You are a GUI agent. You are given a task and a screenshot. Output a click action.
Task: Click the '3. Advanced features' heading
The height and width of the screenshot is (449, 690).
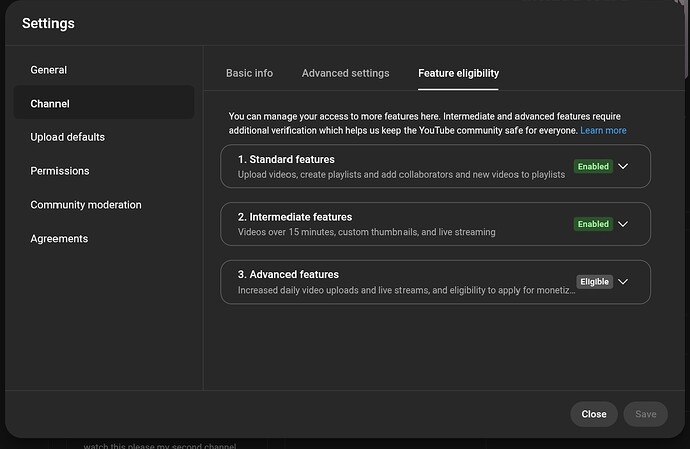coord(288,274)
